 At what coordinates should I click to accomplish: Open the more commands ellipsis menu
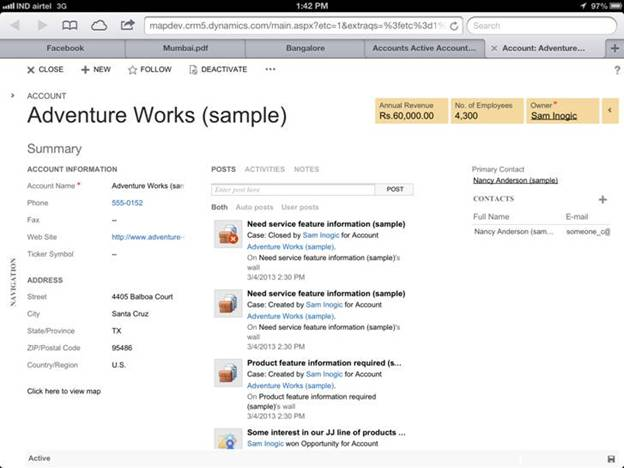pyautogui.click(x=270, y=69)
